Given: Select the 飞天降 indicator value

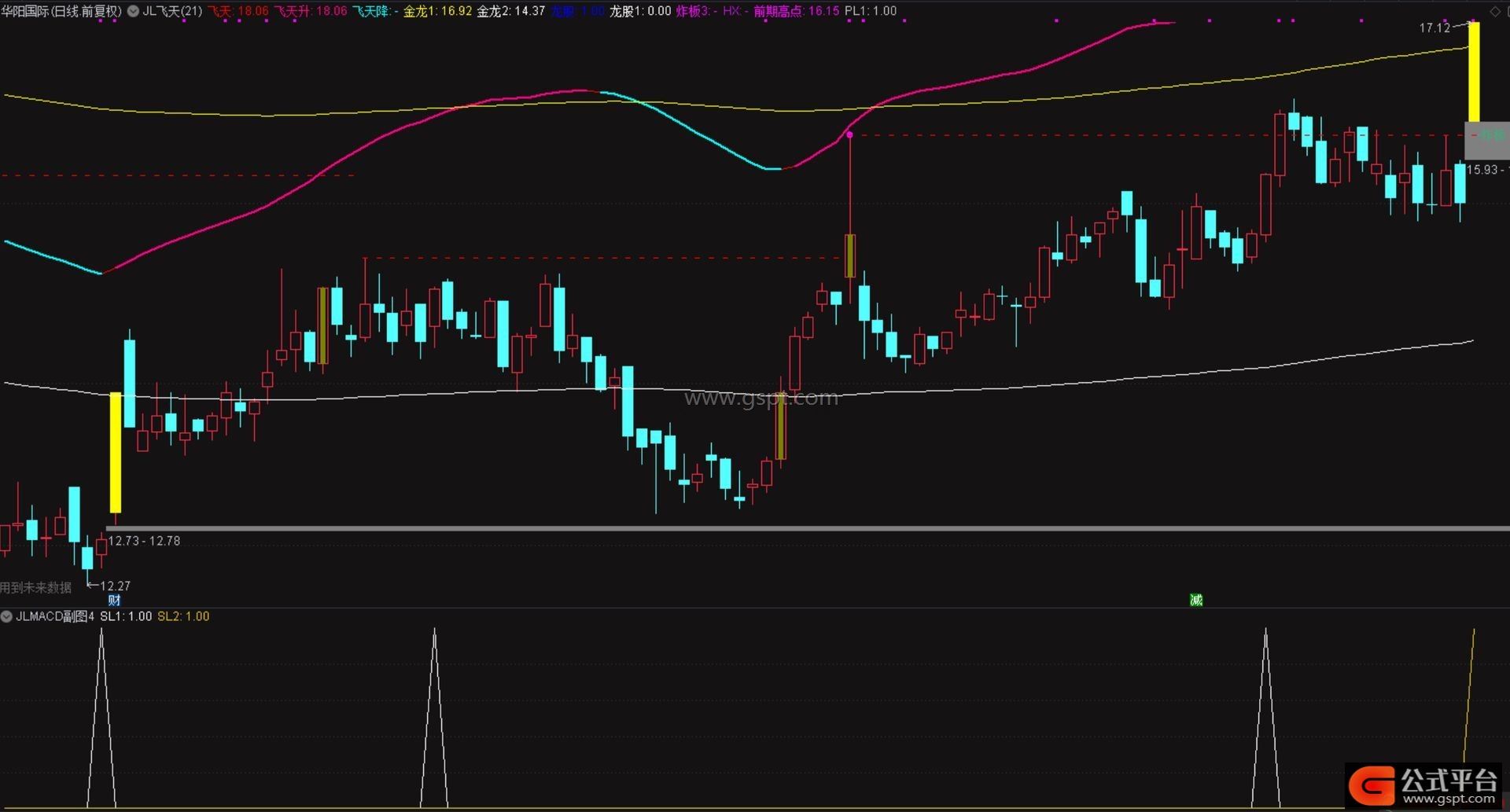Looking at the screenshot, I should [375, 11].
